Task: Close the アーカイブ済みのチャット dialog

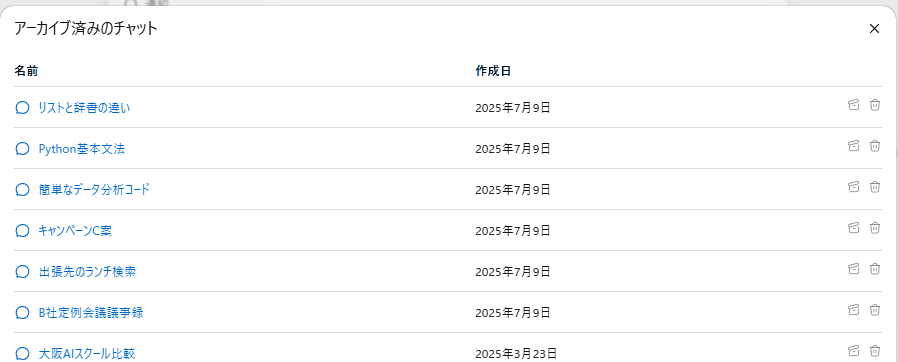Action: (874, 29)
